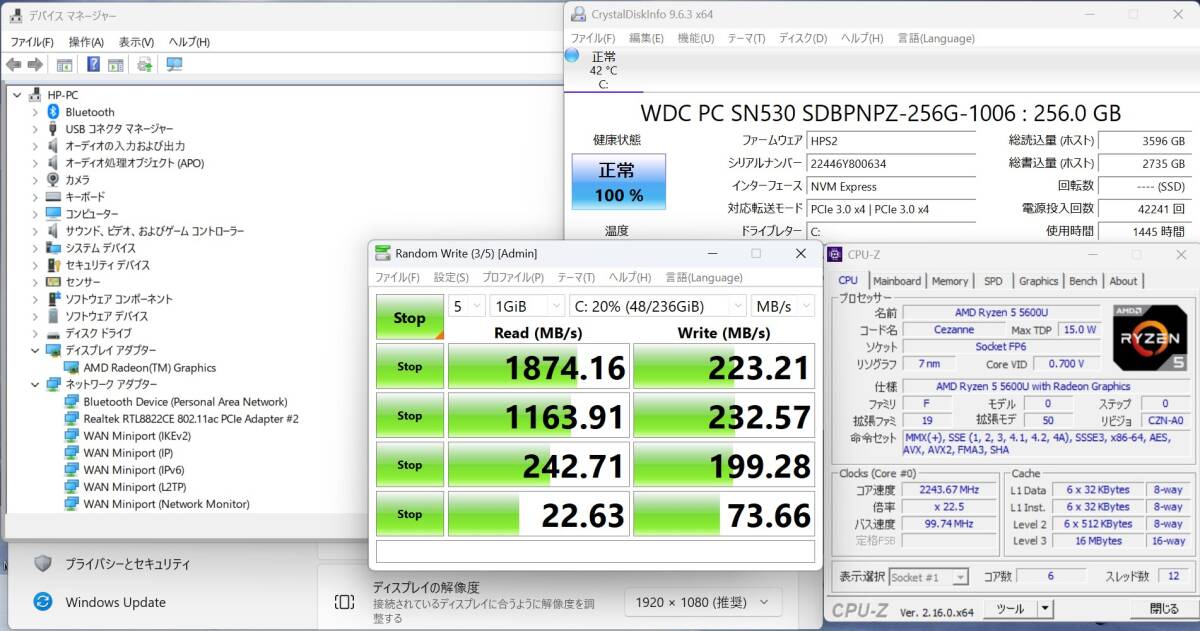Open Windows Update in settings sidebar
The image size is (1200, 631).
(x=116, y=602)
